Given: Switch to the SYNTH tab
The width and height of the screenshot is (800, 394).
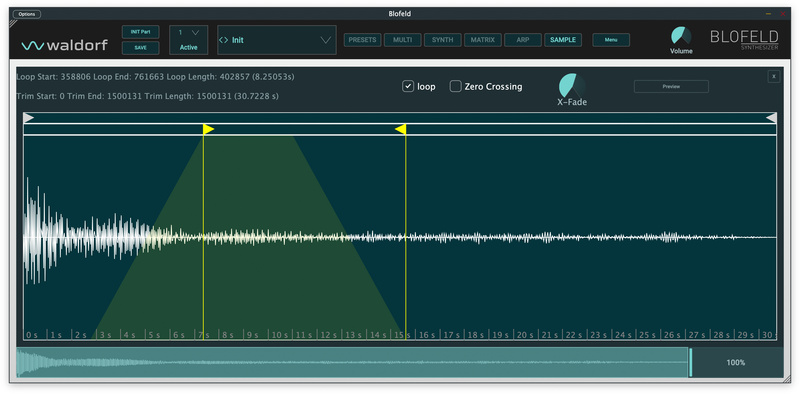Looking at the screenshot, I should click(x=442, y=40).
